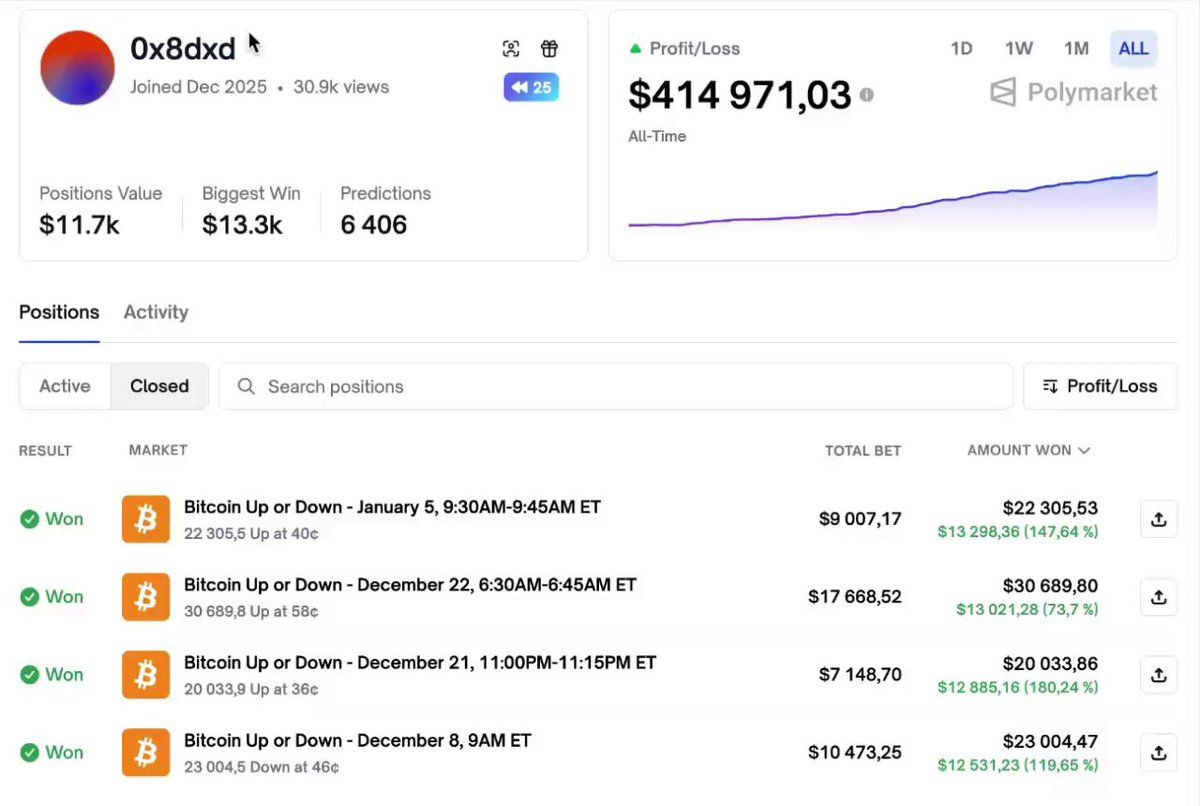Screen dimensions: 1200x806
Task: Click the Polymarket logo
Action: pyautogui.click(x=1072, y=92)
